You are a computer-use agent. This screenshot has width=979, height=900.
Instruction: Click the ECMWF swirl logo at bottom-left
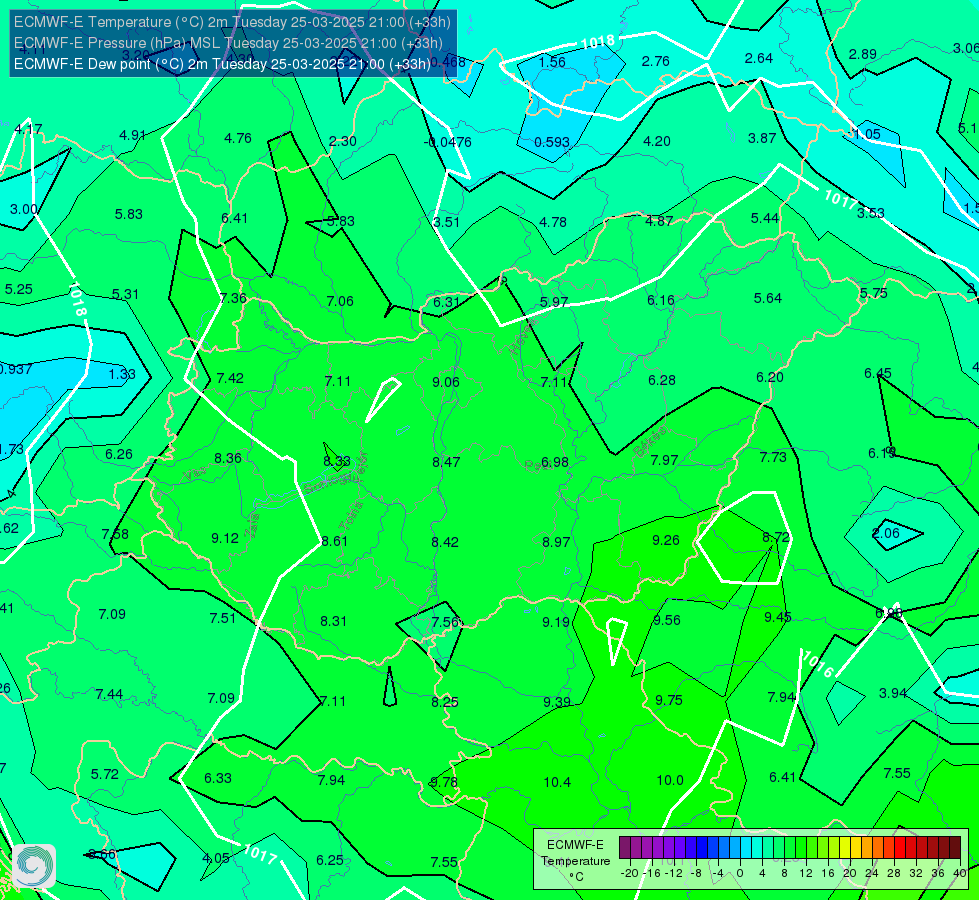pos(34,866)
